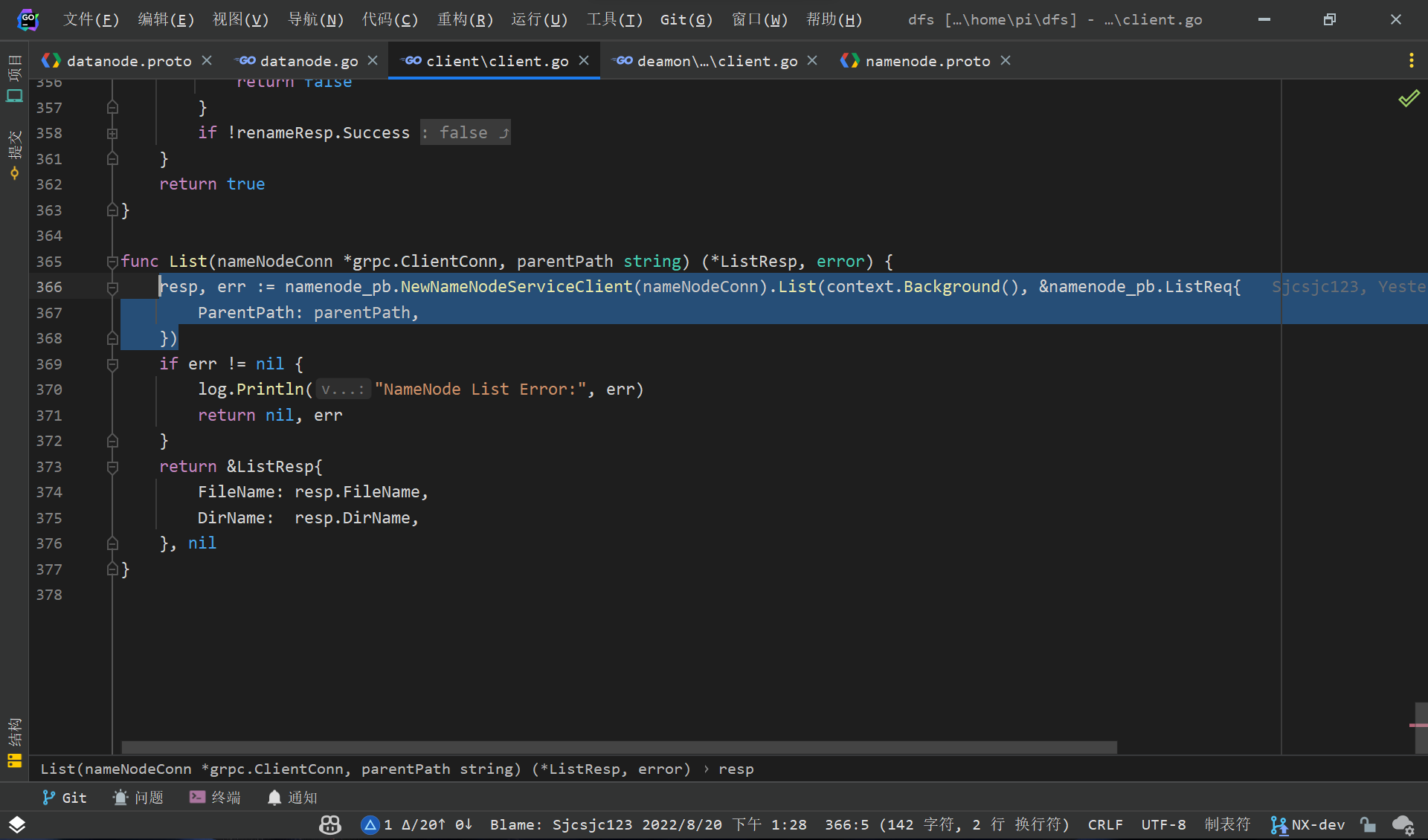Click the Blame Sjcsjc123 status entry
The width and height of the screenshot is (1428, 840).
[x=648, y=824]
